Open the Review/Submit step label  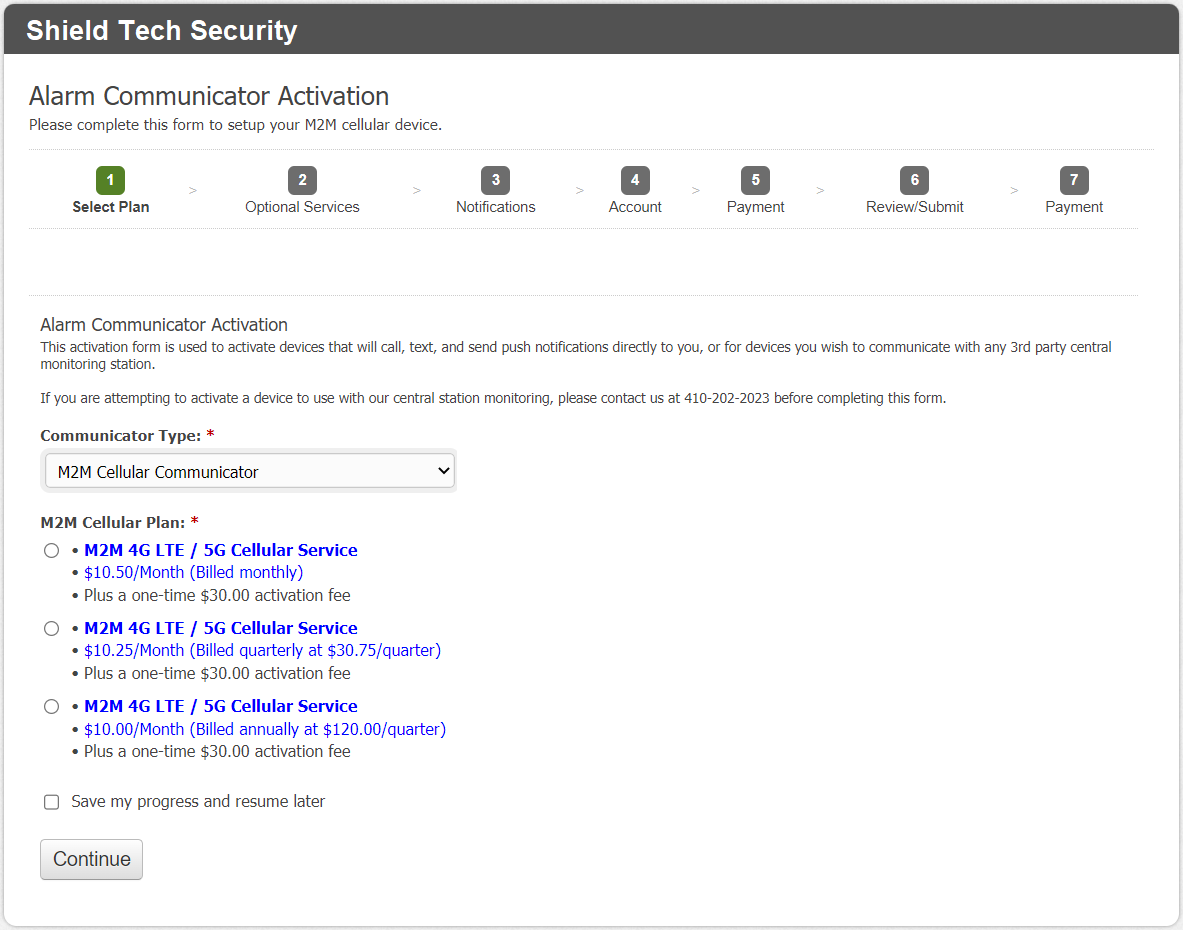914,207
